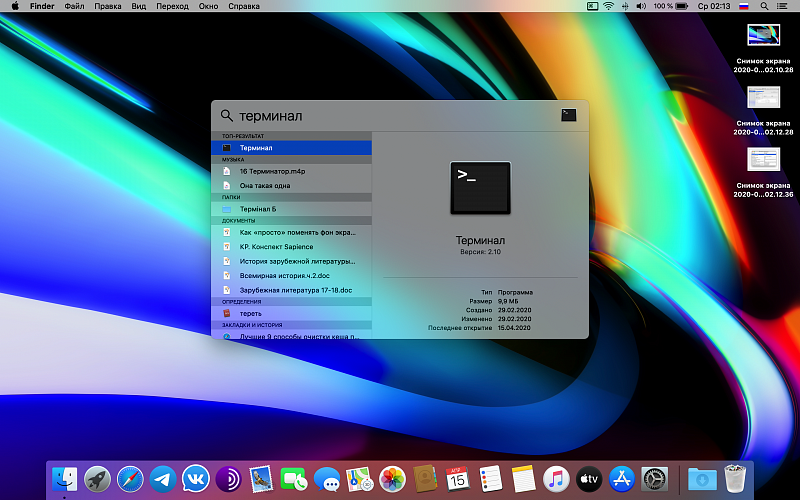800x500 pixels.
Task: Open Telegram from the Dock
Action: coord(163,479)
